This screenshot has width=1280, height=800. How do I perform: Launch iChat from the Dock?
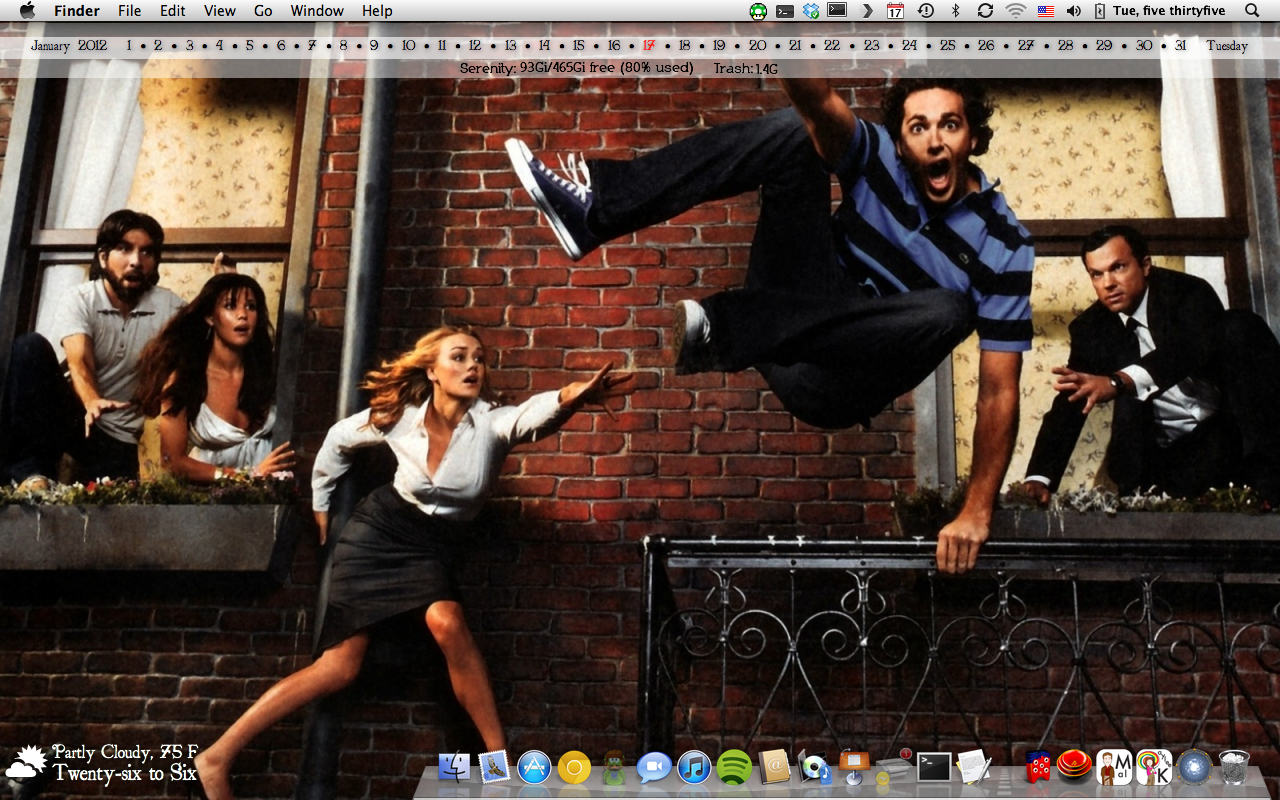(654, 767)
